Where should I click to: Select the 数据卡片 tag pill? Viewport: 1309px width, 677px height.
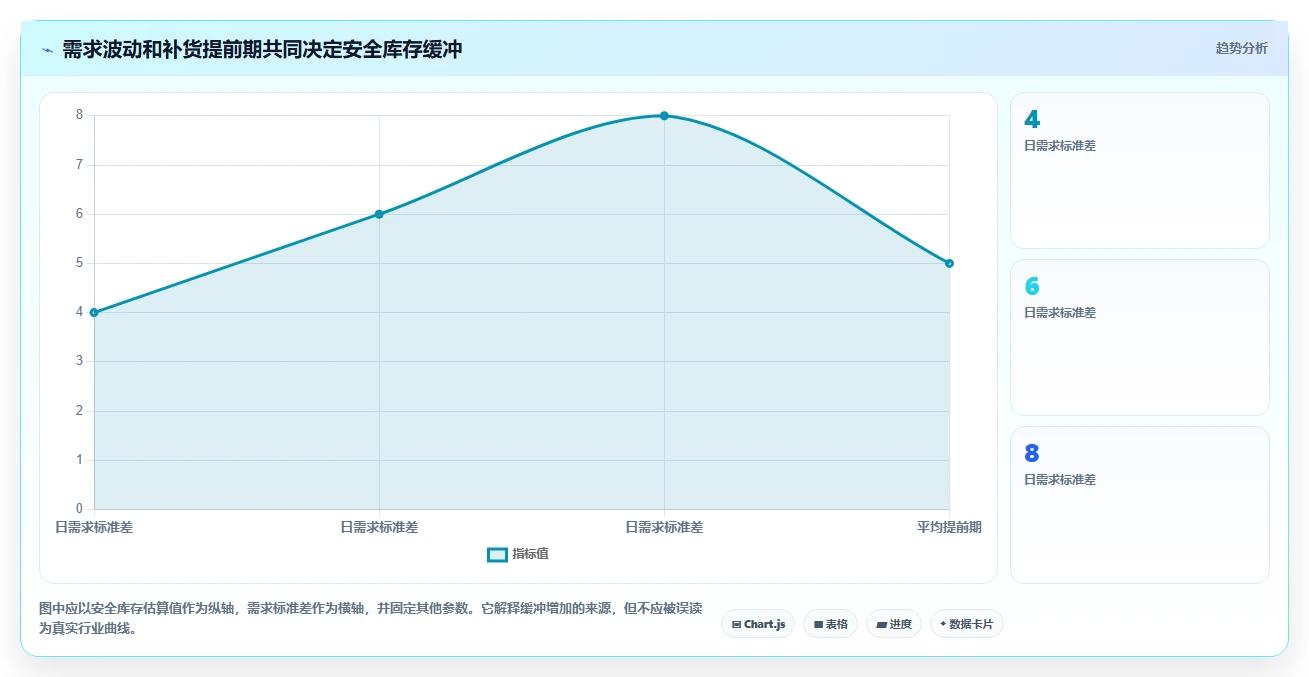tap(966, 624)
